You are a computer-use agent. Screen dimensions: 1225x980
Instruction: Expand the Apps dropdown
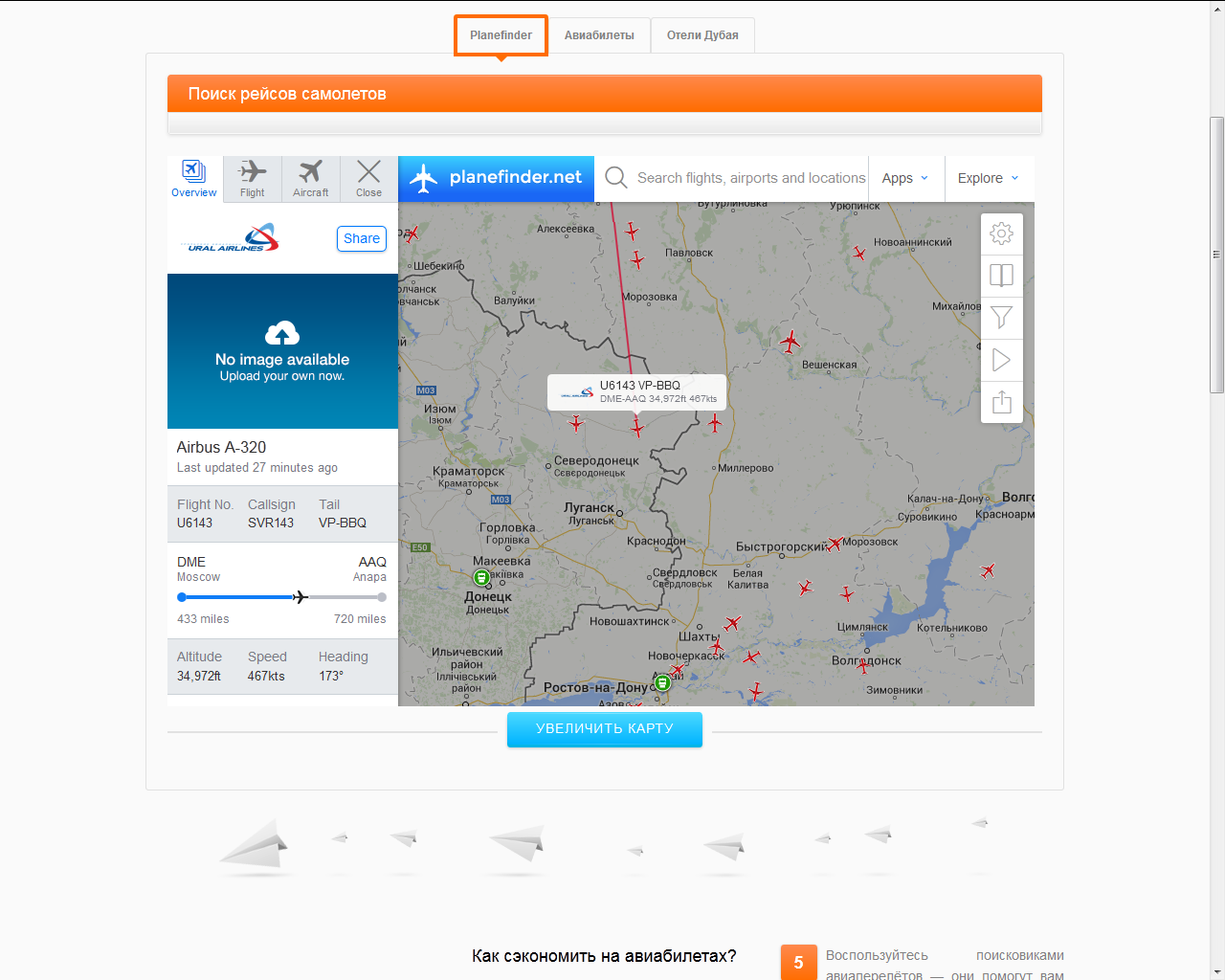905,178
